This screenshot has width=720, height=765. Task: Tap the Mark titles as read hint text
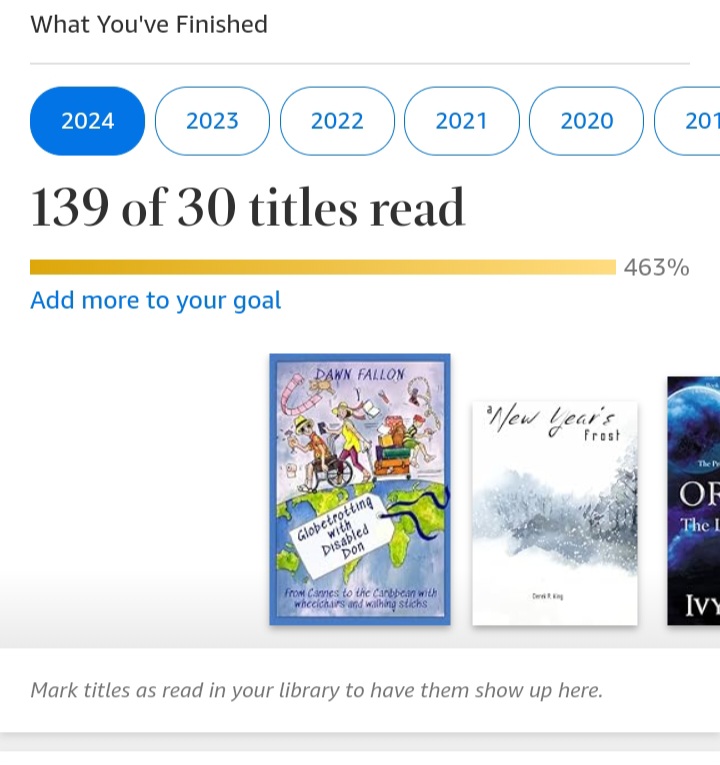point(316,690)
